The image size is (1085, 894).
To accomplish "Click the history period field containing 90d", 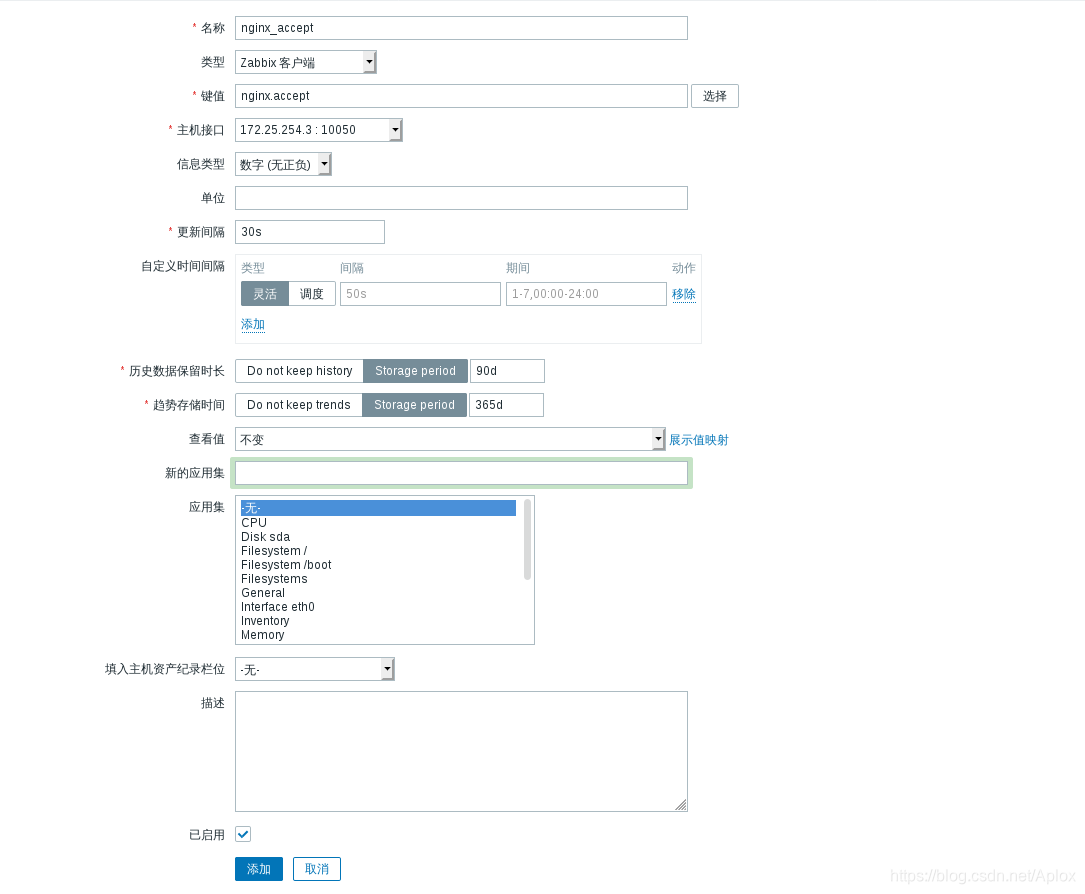I will (x=507, y=371).
